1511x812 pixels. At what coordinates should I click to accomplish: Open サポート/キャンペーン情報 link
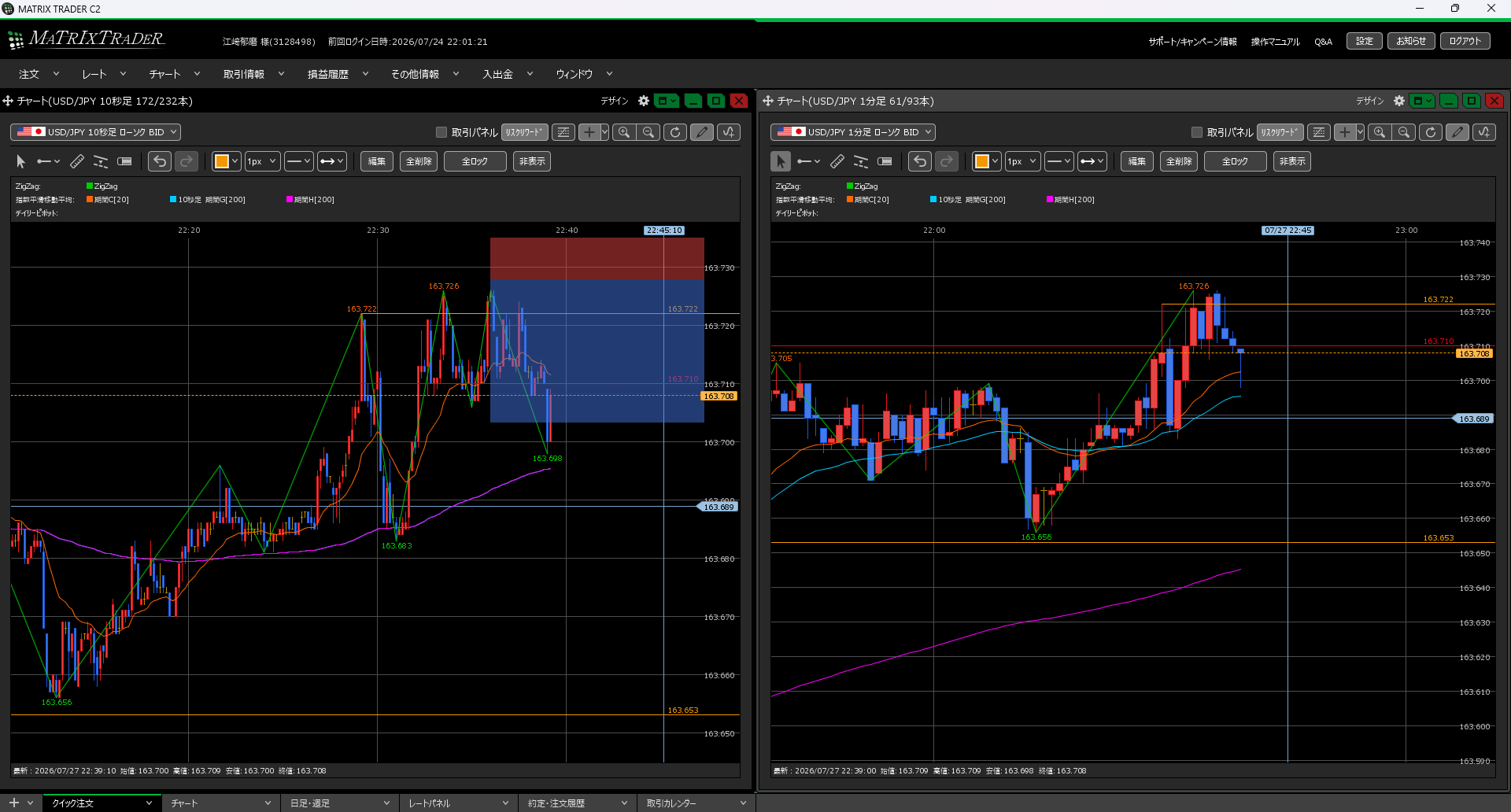point(1192,42)
